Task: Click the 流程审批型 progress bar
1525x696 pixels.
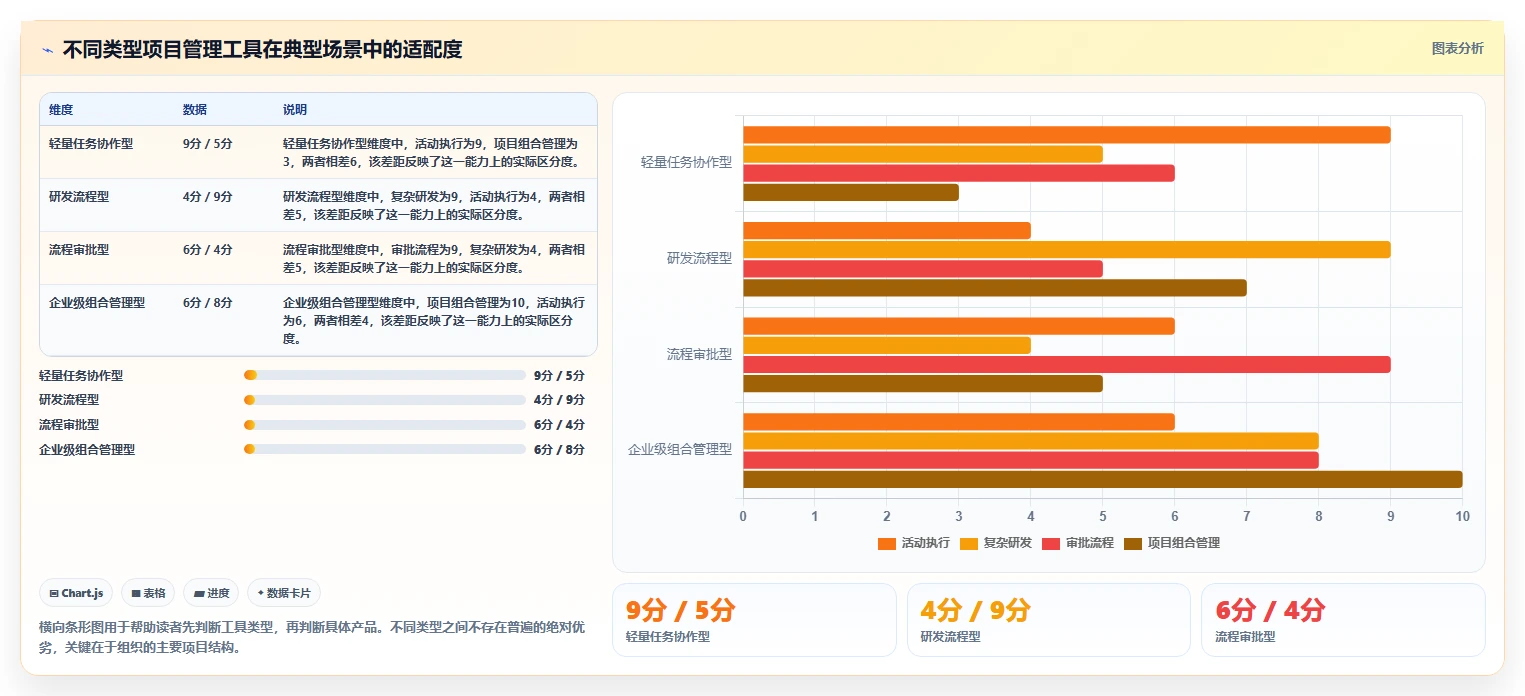Action: tap(385, 425)
